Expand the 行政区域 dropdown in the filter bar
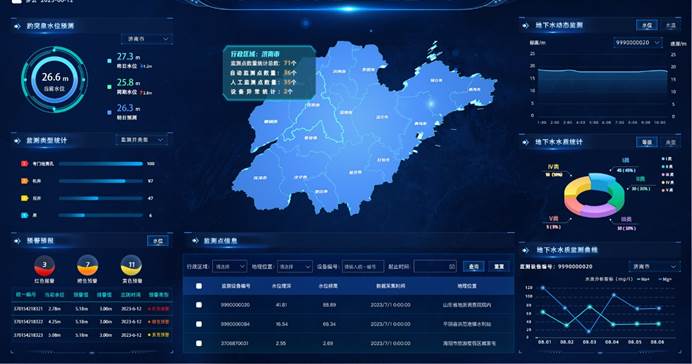This screenshot has width=692, height=364. [229, 266]
